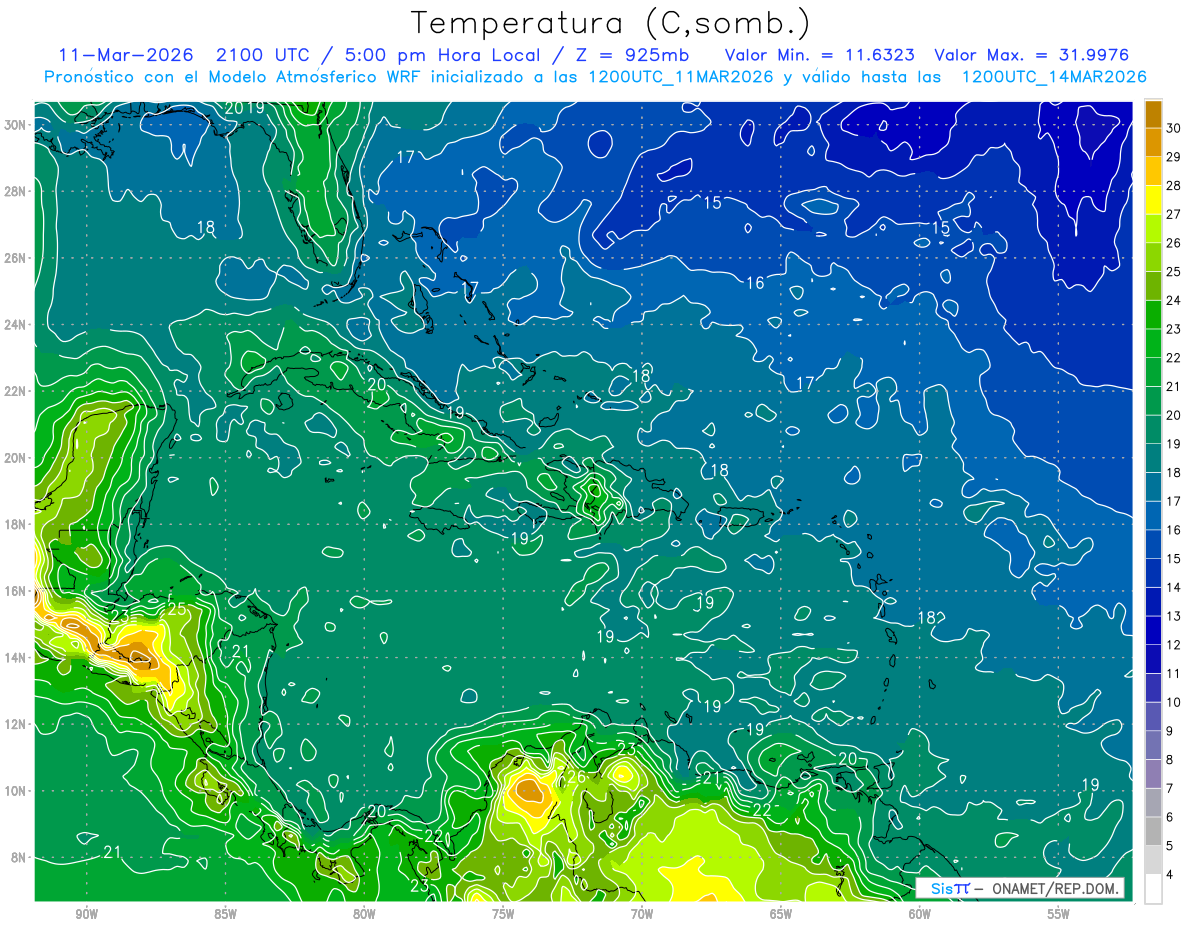Viewport: 1200px width, 927px height.
Task: Click the legend value "15" on color scale
Action: (1174, 559)
